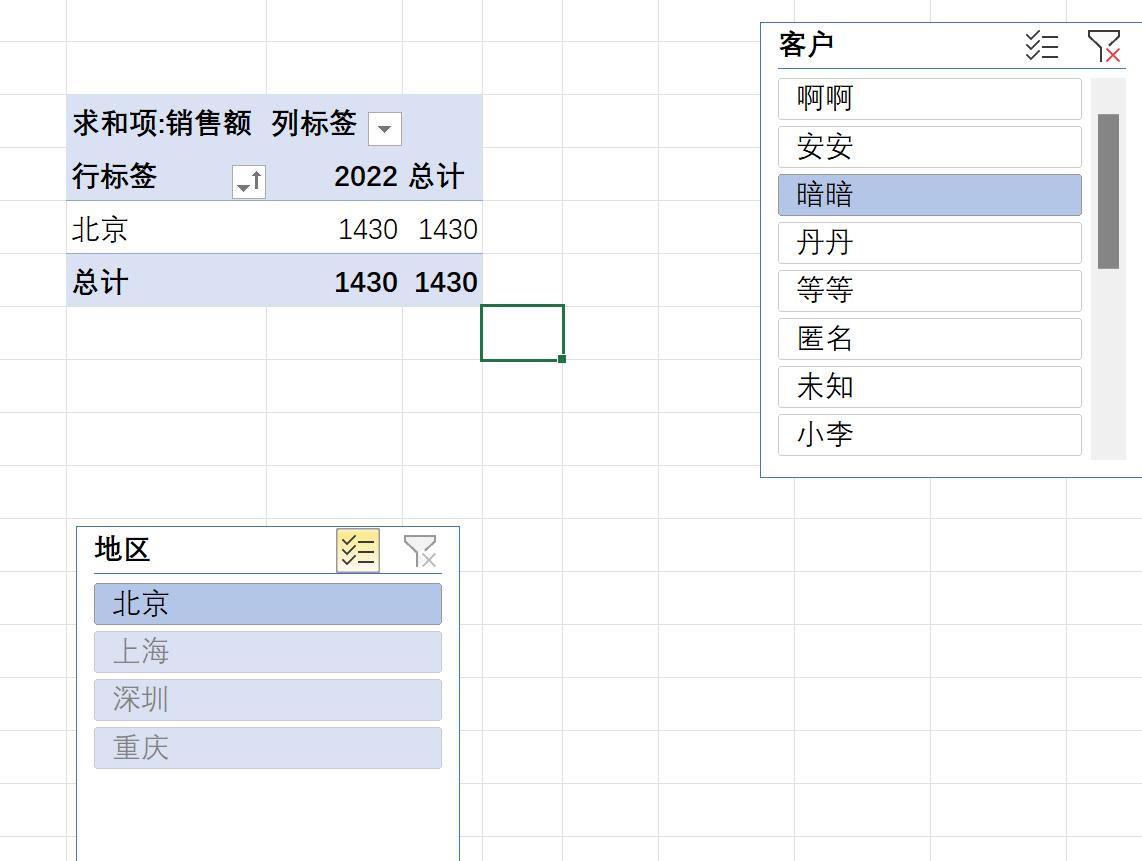Open the 列标签 filter dropdown
The width and height of the screenshot is (1142, 861).
(x=384, y=129)
